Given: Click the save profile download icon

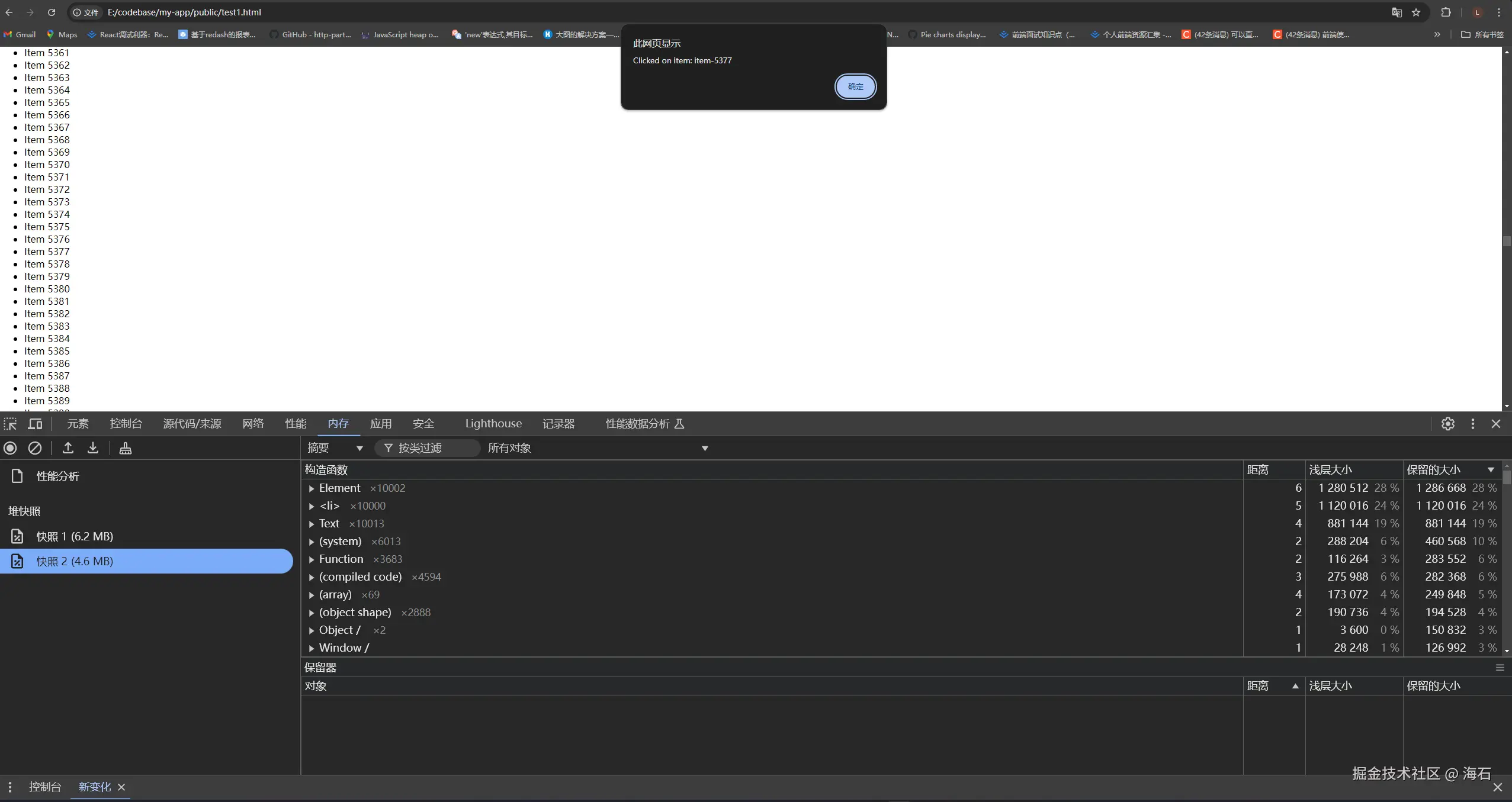Looking at the screenshot, I should 93,448.
